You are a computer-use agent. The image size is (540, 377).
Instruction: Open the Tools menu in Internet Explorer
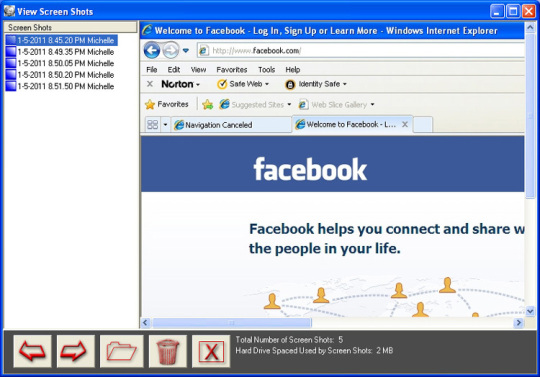(x=267, y=70)
